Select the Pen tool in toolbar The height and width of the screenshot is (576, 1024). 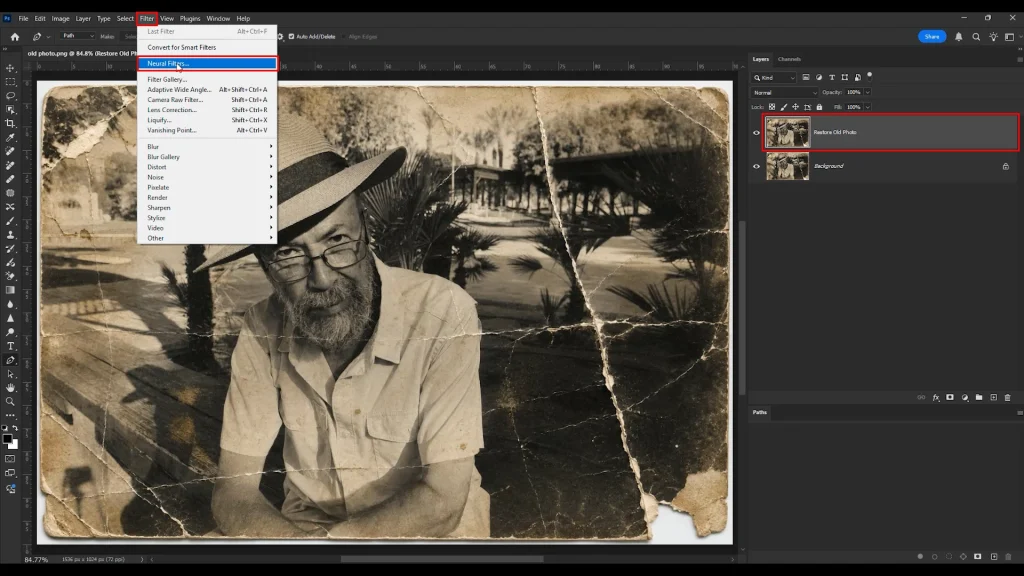pos(10,360)
